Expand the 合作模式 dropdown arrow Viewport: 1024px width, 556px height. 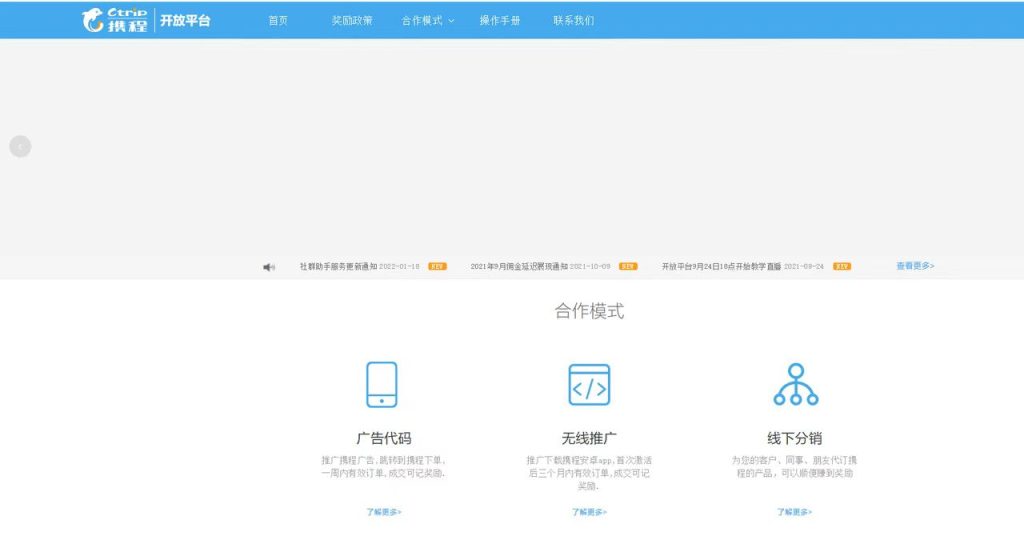pyautogui.click(x=451, y=21)
